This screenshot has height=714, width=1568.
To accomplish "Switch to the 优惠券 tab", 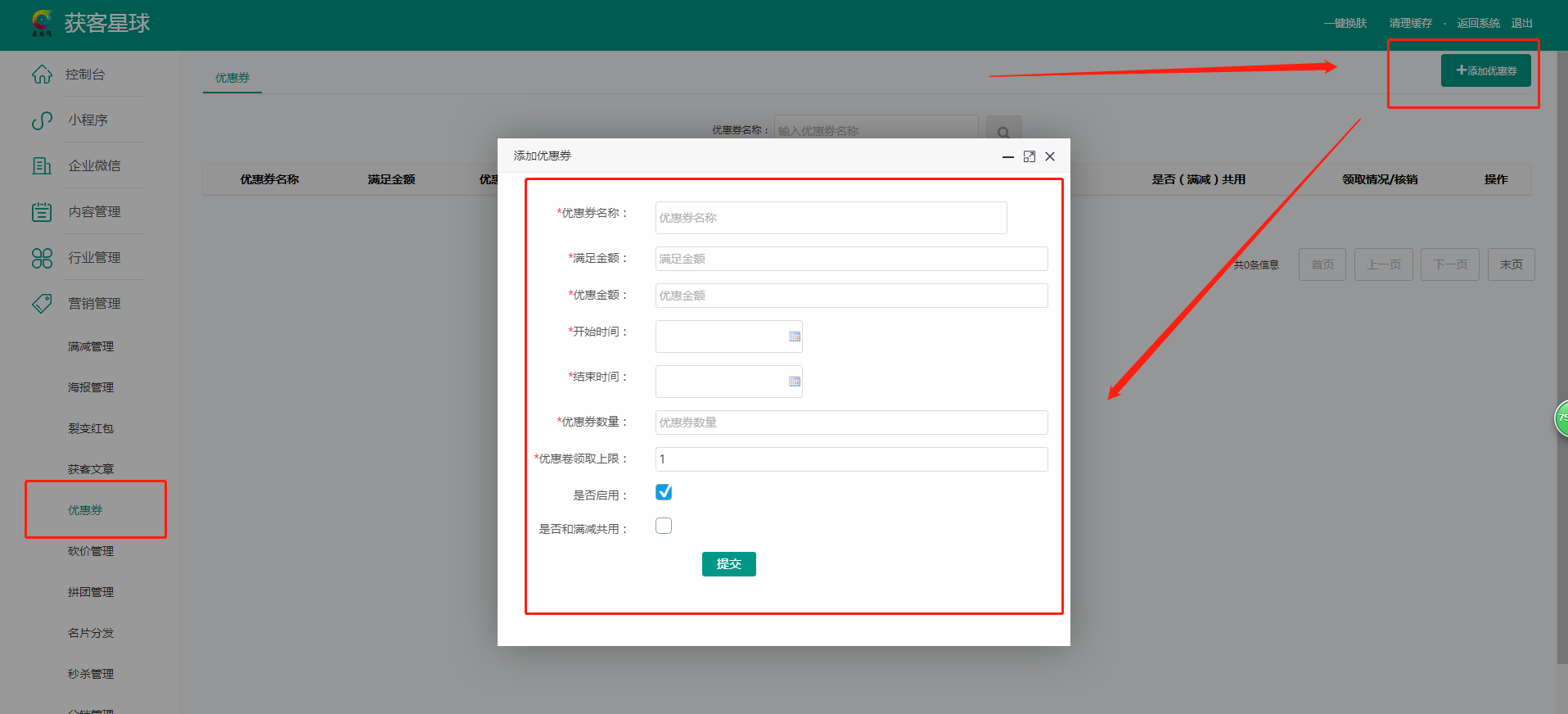I will tap(232, 78).
